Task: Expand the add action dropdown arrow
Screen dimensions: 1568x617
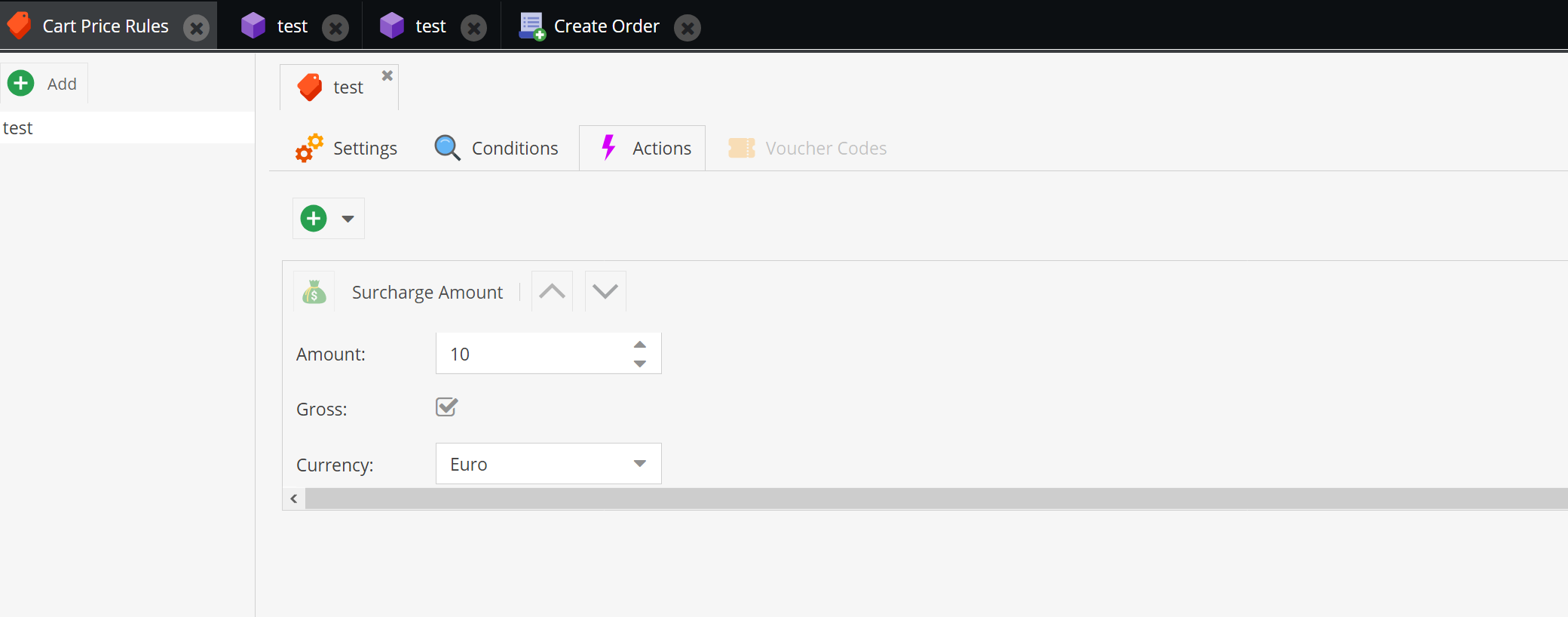Action: (x=348, y=219)
